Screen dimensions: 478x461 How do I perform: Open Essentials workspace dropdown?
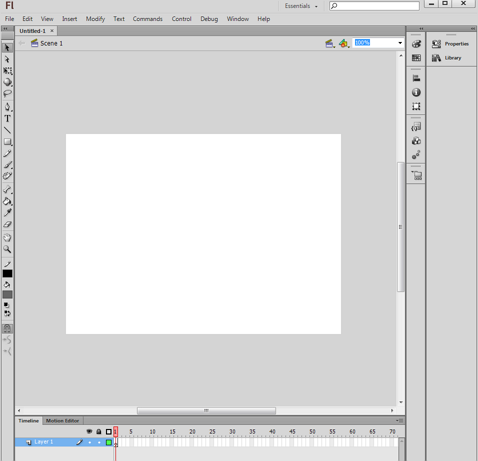[301, 6]
